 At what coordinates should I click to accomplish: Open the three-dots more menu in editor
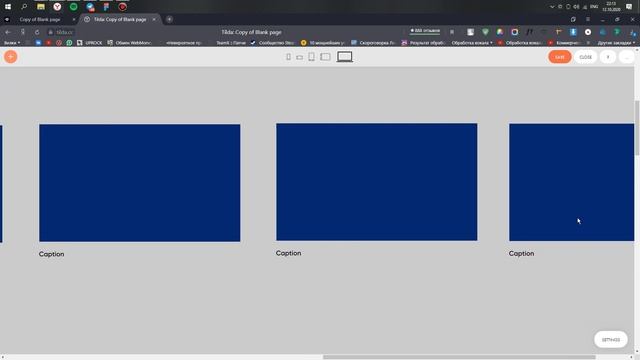627,57
